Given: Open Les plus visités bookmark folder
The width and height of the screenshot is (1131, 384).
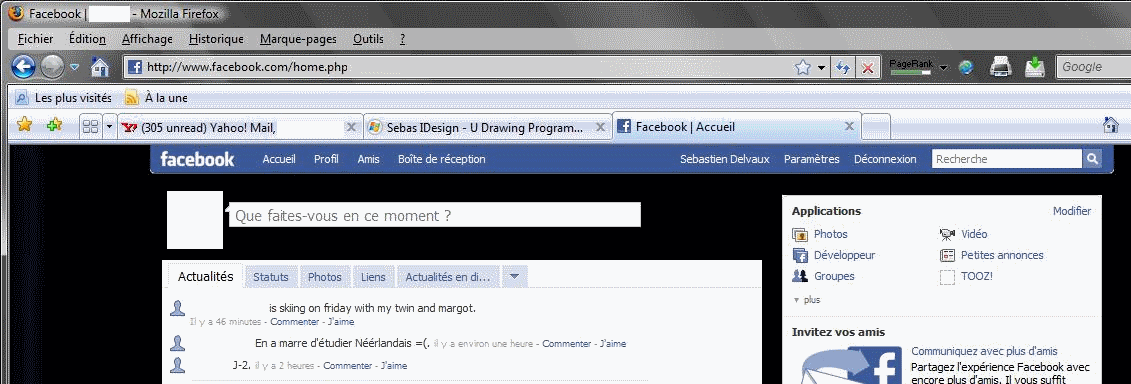Looking at the screenshot, I should tap(63, 97).
